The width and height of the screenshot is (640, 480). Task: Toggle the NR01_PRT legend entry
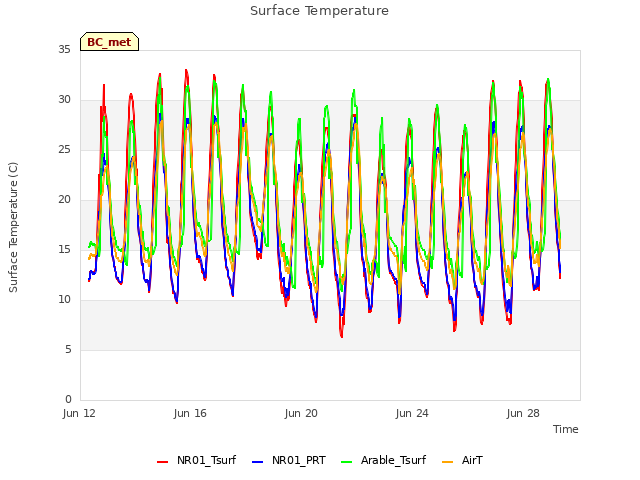(289, 460)
